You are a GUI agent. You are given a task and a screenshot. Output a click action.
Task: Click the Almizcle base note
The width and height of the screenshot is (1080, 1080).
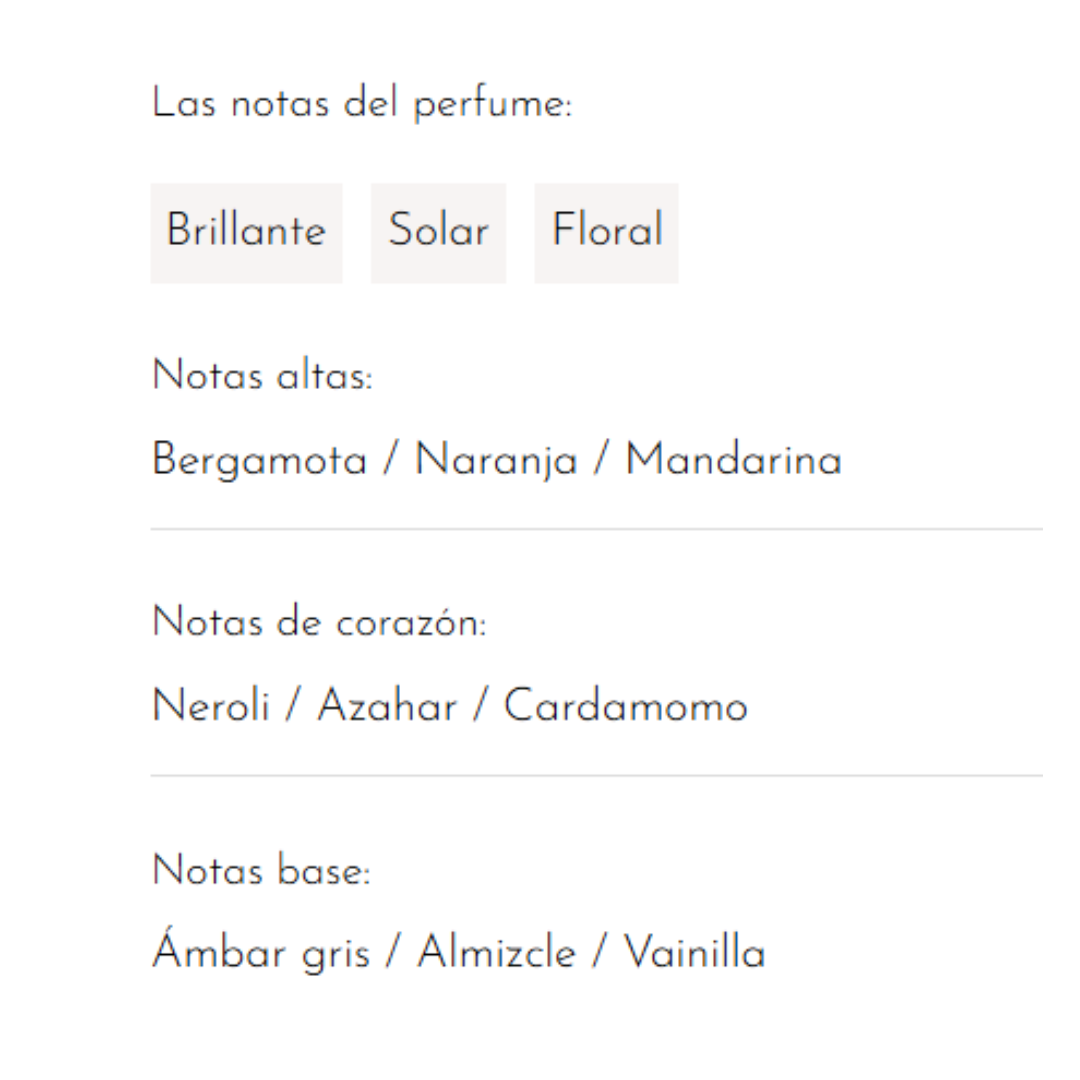coord(496,953)
